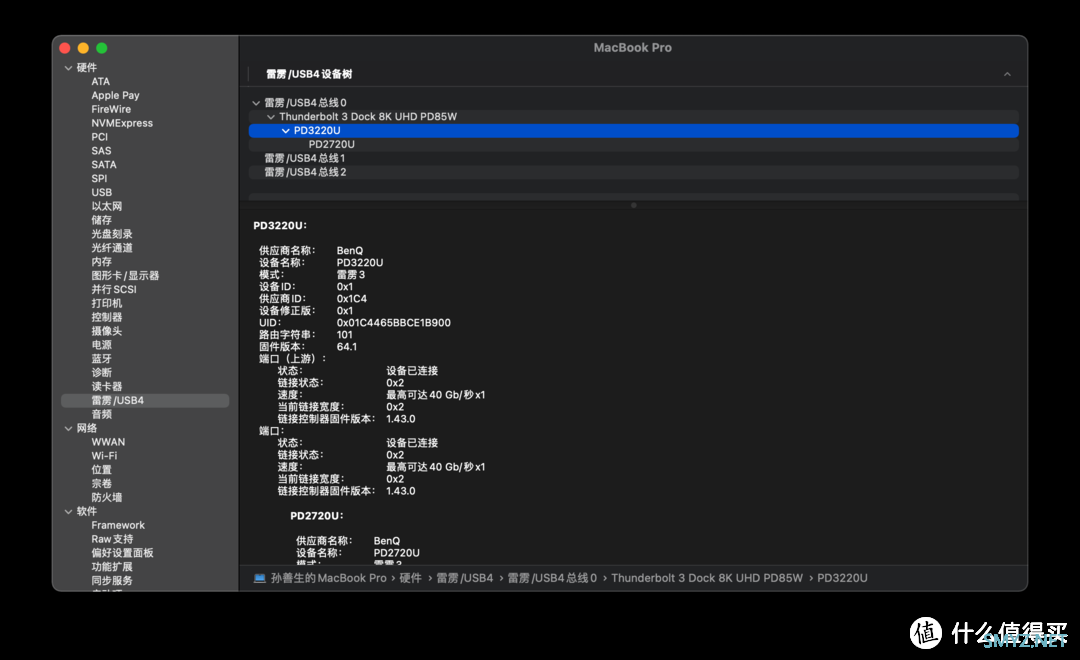Collapse the selected PD3220U node chevron
Image resolution: width=1080 pixels, height=660 pixels.
tap(285, 130)
